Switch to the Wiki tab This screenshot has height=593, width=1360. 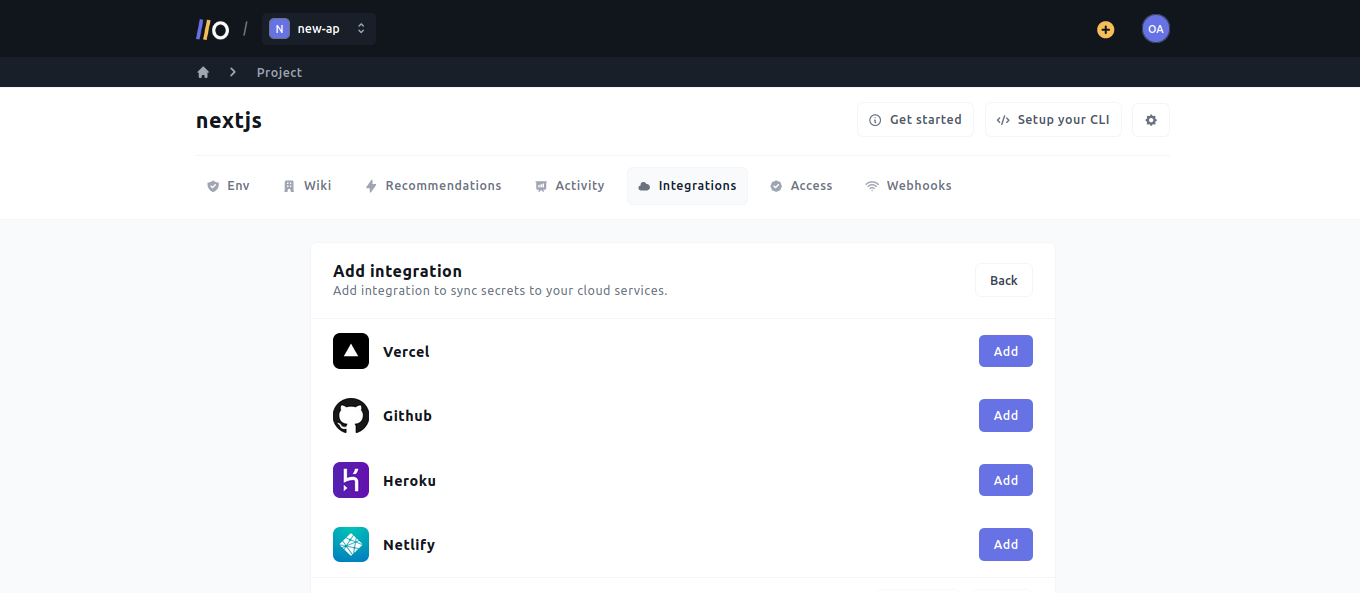click(307, 186)
